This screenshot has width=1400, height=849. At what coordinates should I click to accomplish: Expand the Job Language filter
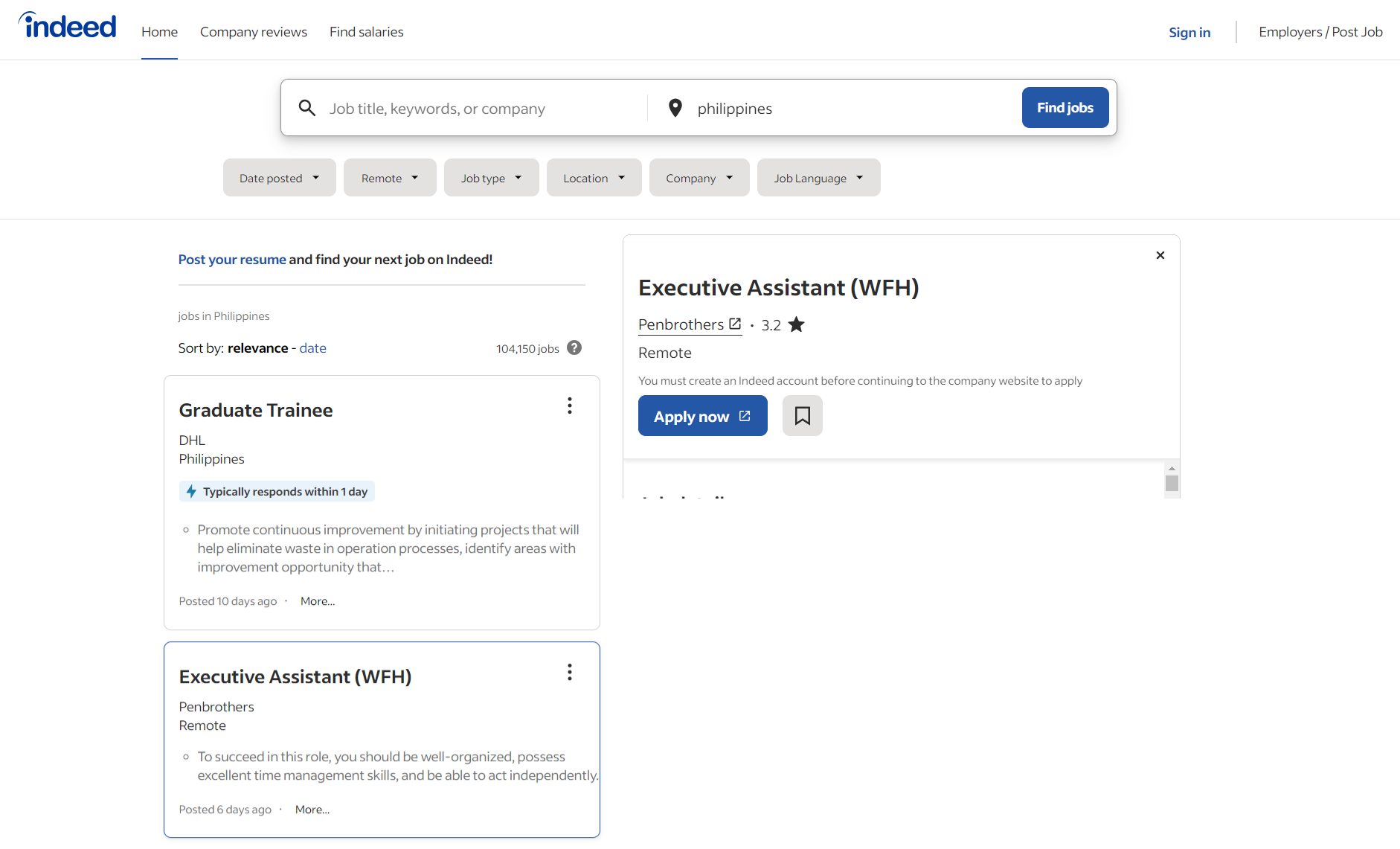tap(819, 178)
